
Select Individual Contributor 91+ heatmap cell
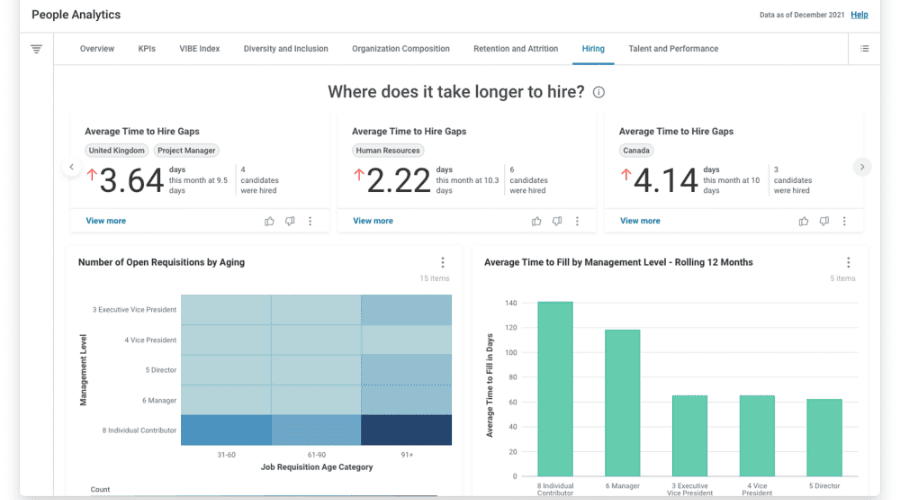406,430
